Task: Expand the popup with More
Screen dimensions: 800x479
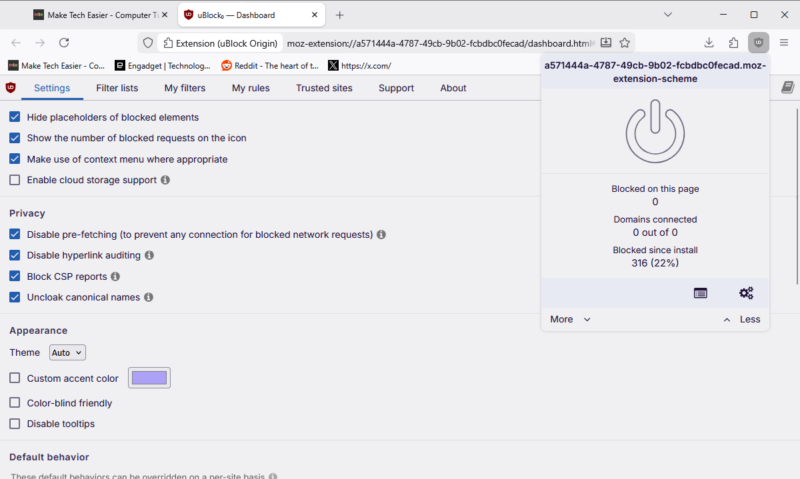Action: 570,319
